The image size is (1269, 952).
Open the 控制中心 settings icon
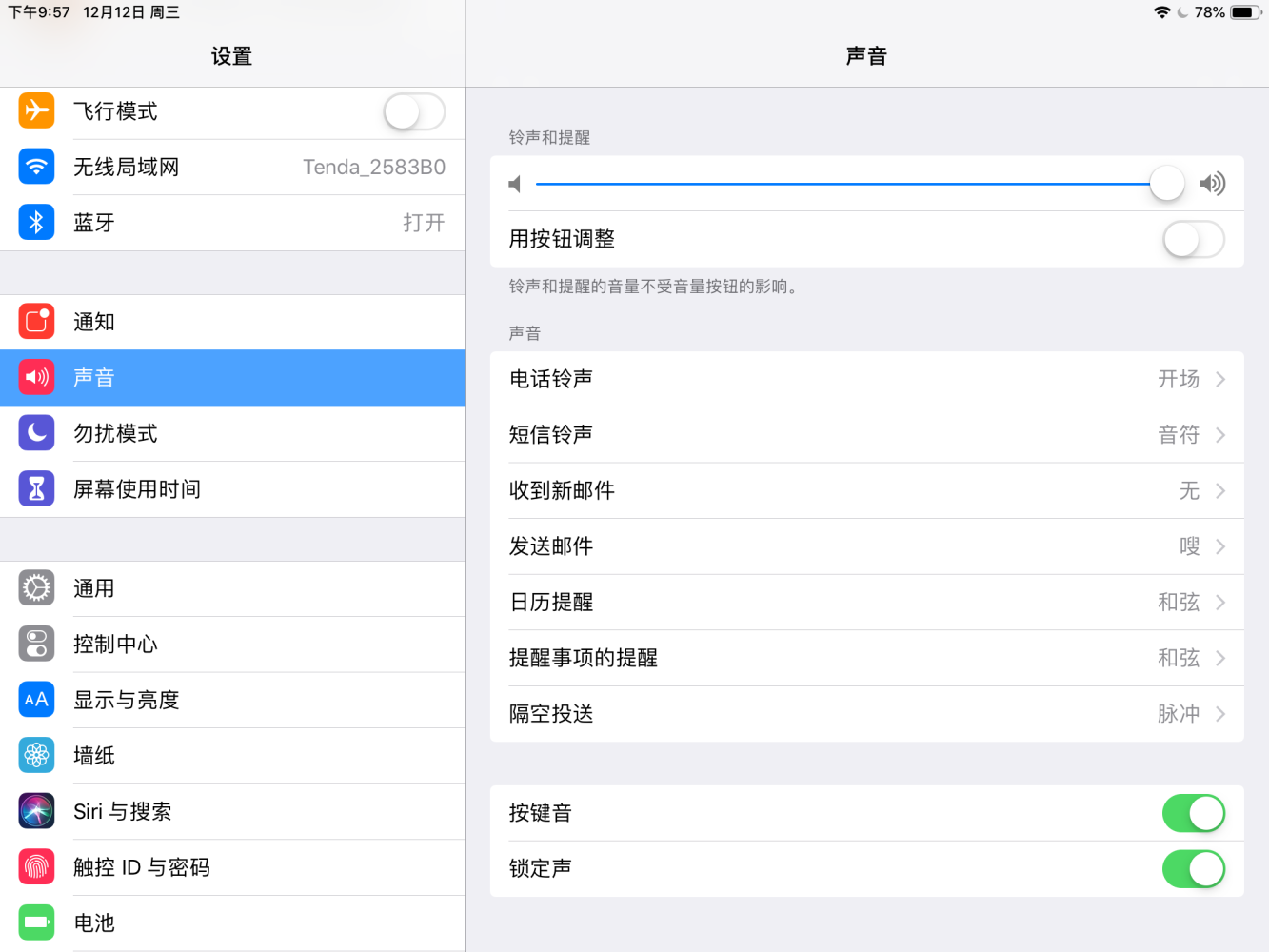point(36,644)
